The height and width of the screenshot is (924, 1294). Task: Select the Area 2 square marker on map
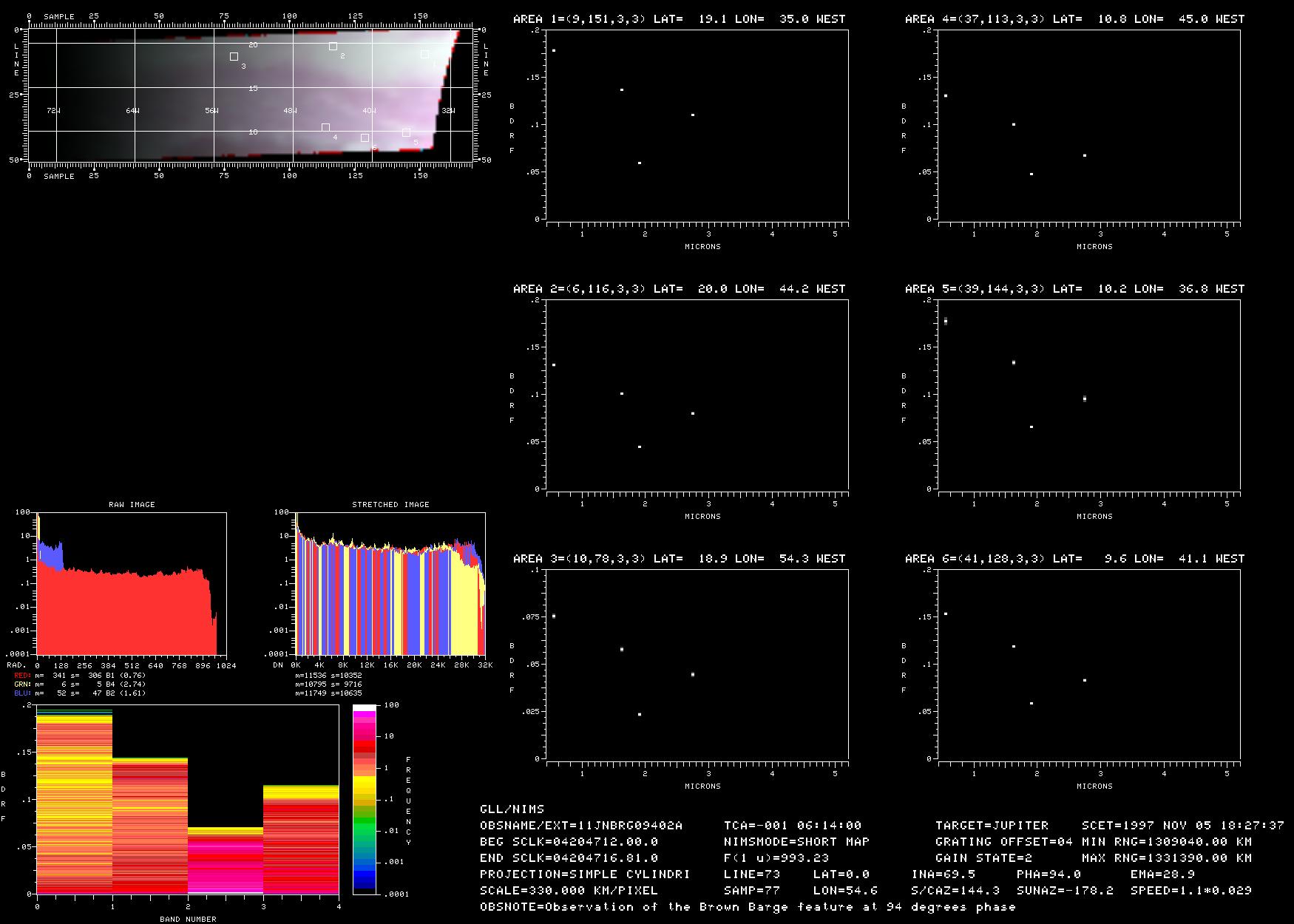(x=333, y=47)
